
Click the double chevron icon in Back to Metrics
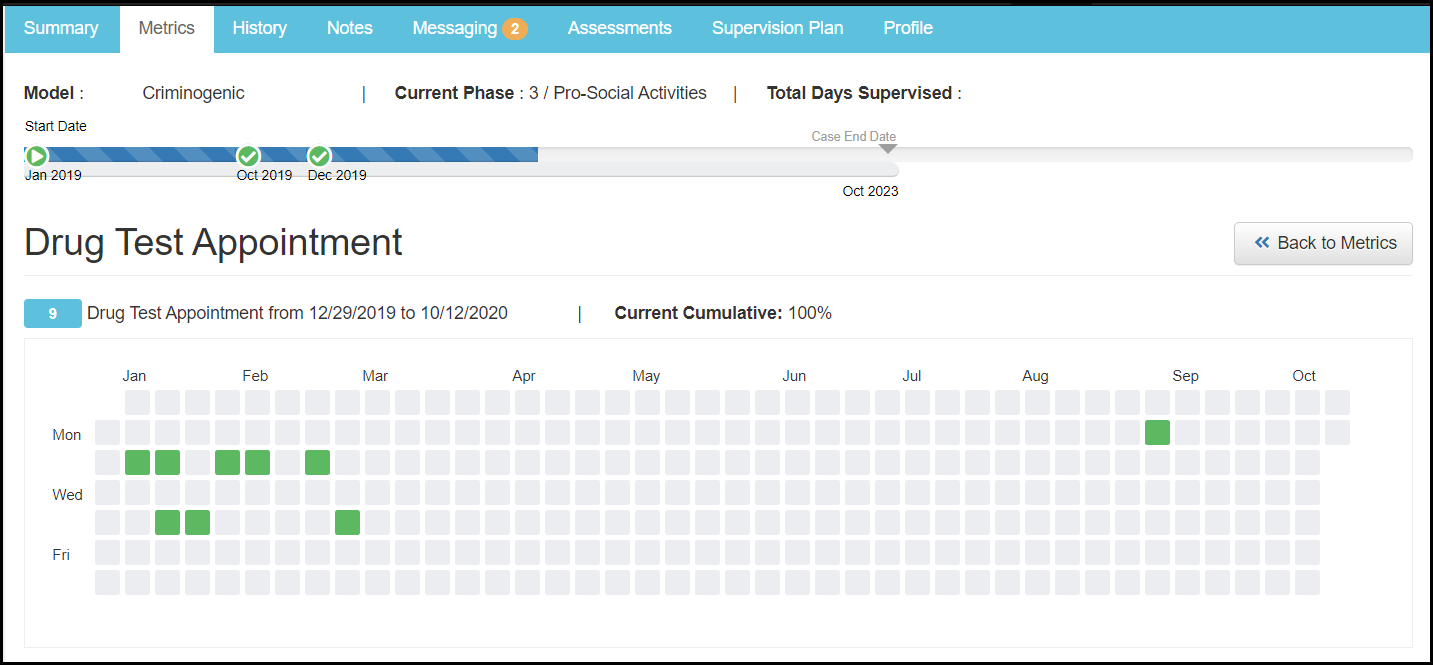tap(1262, 243)
